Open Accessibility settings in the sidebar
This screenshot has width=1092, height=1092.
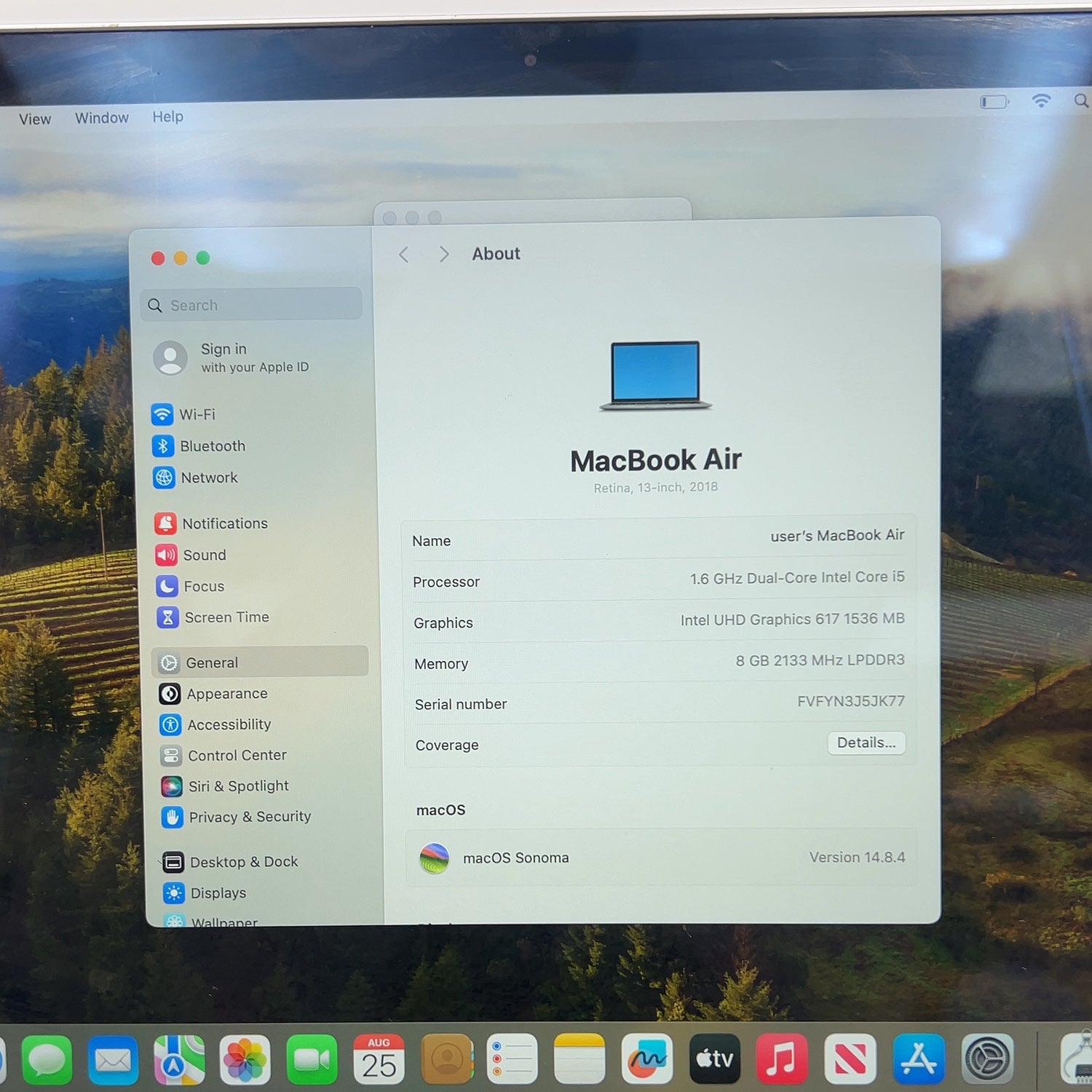click(215, 724)
